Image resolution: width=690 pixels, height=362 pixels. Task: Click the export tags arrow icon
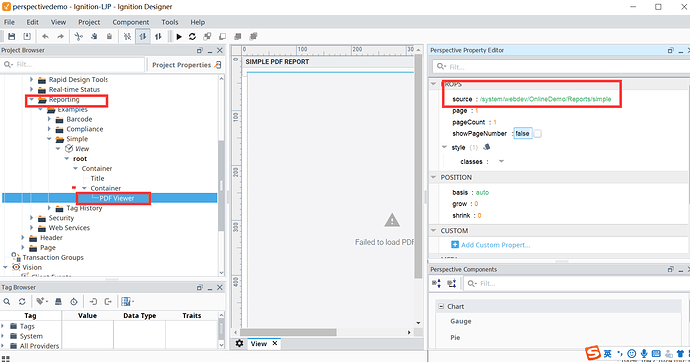(x=108, y=302)
